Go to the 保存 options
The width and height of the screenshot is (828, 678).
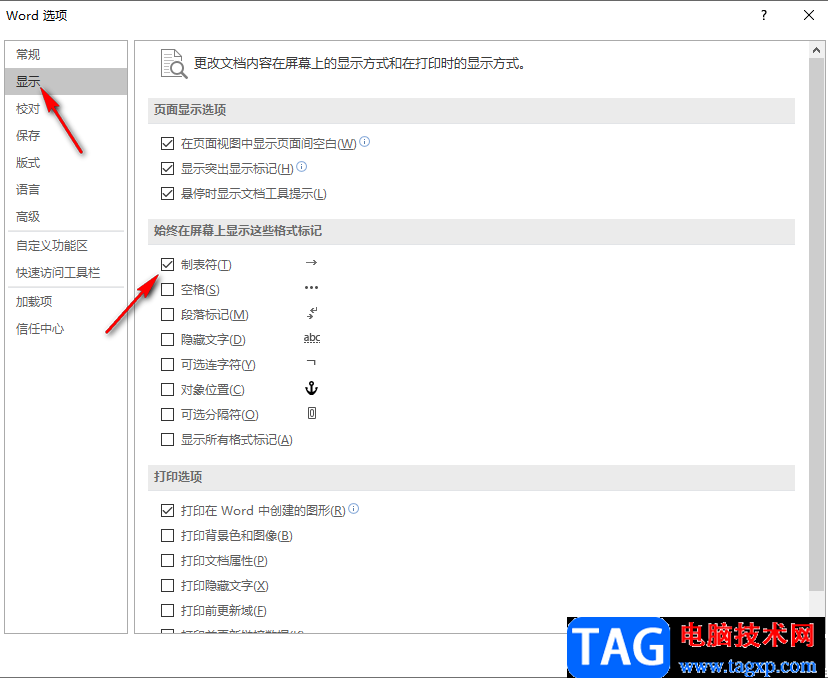tap(65, 136)
